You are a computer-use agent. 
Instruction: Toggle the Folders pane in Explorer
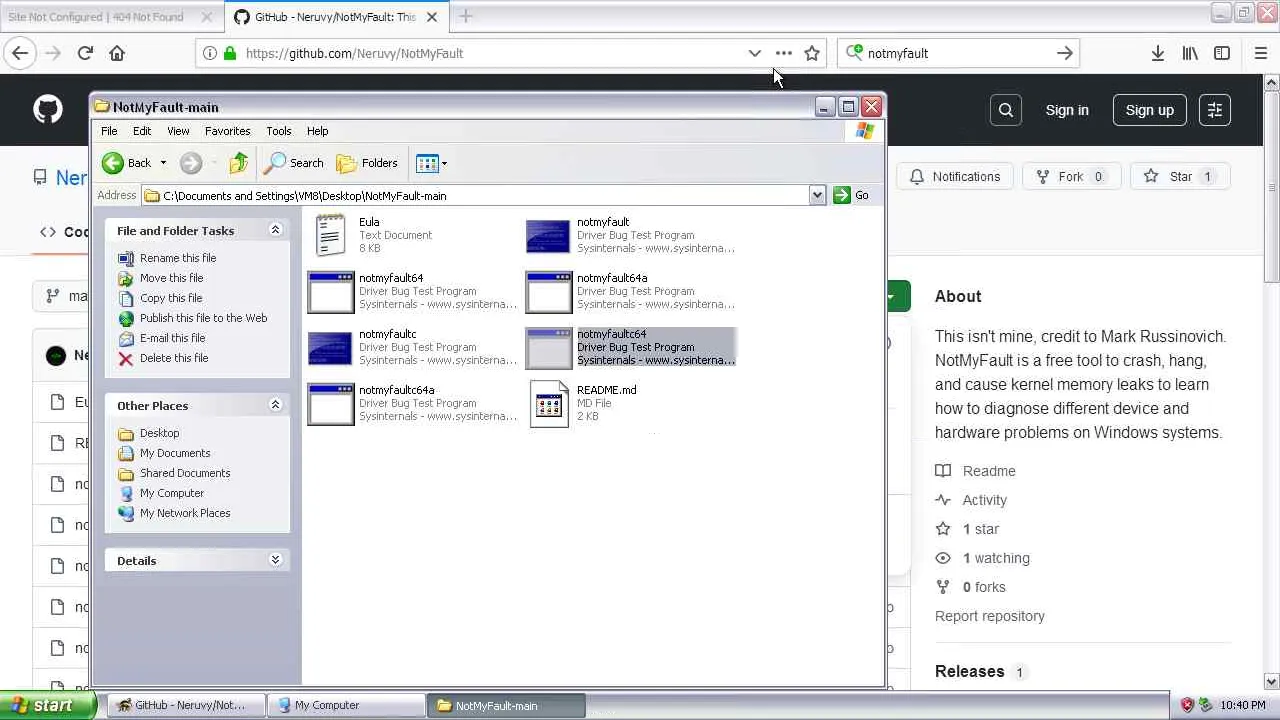coord(368,163)
